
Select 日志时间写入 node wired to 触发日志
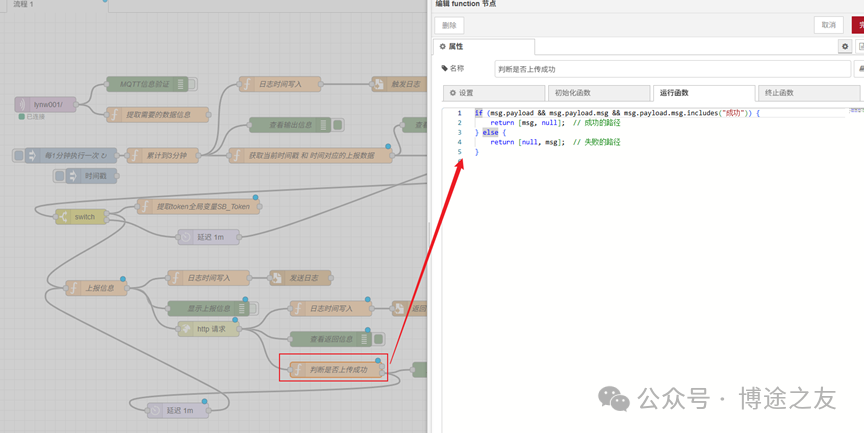(x=280, y=84)
